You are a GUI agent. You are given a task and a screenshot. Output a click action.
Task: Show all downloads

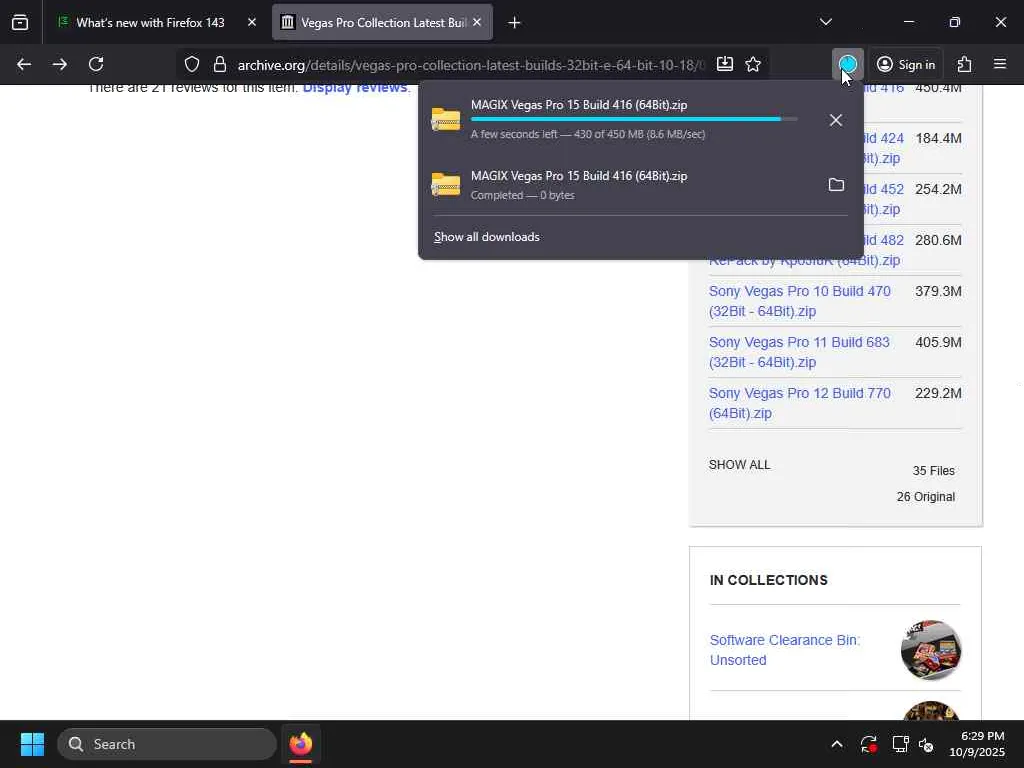[x=487, y=237]
